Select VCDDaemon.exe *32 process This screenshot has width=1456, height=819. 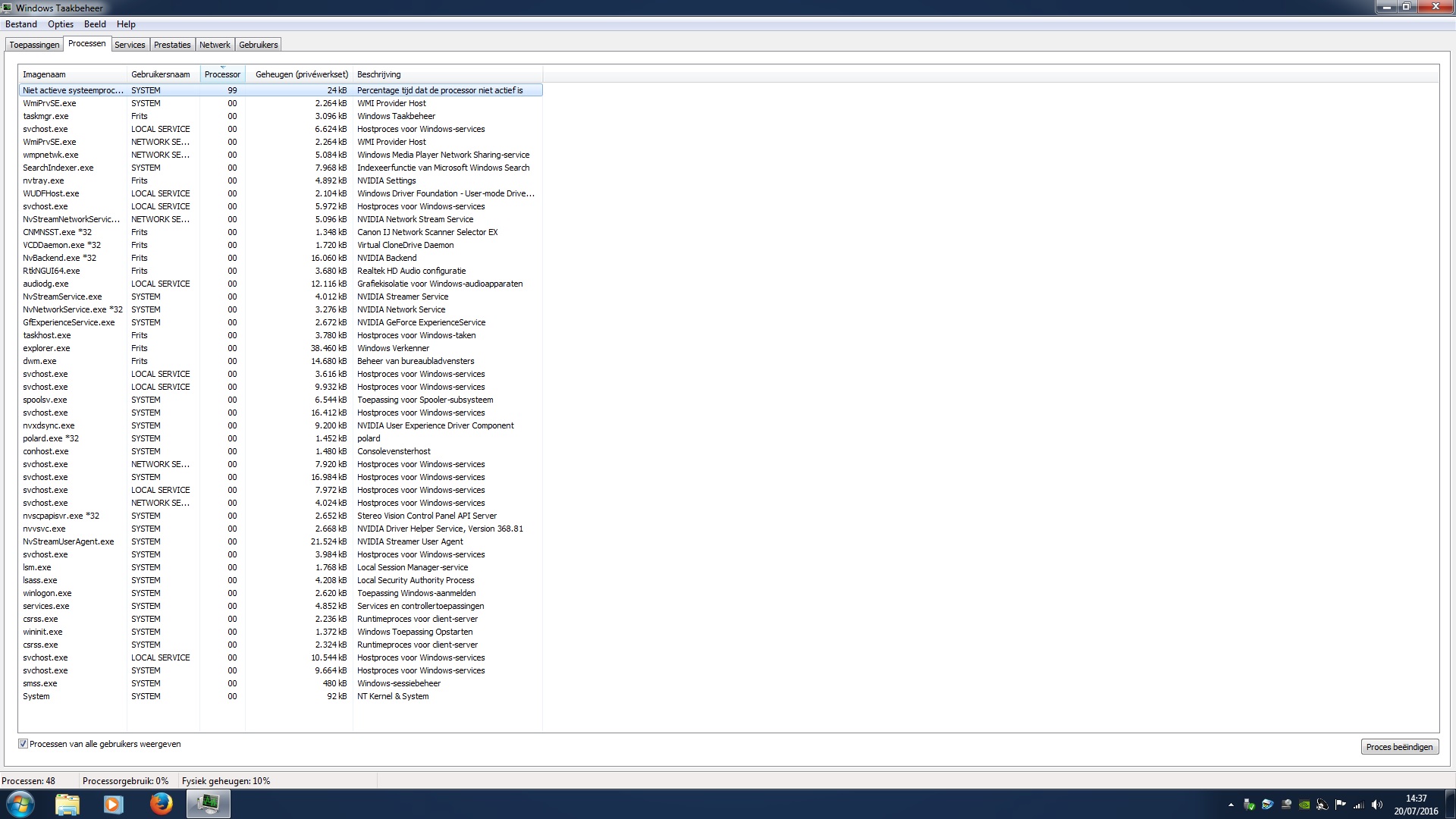click(x=281, y=245)
